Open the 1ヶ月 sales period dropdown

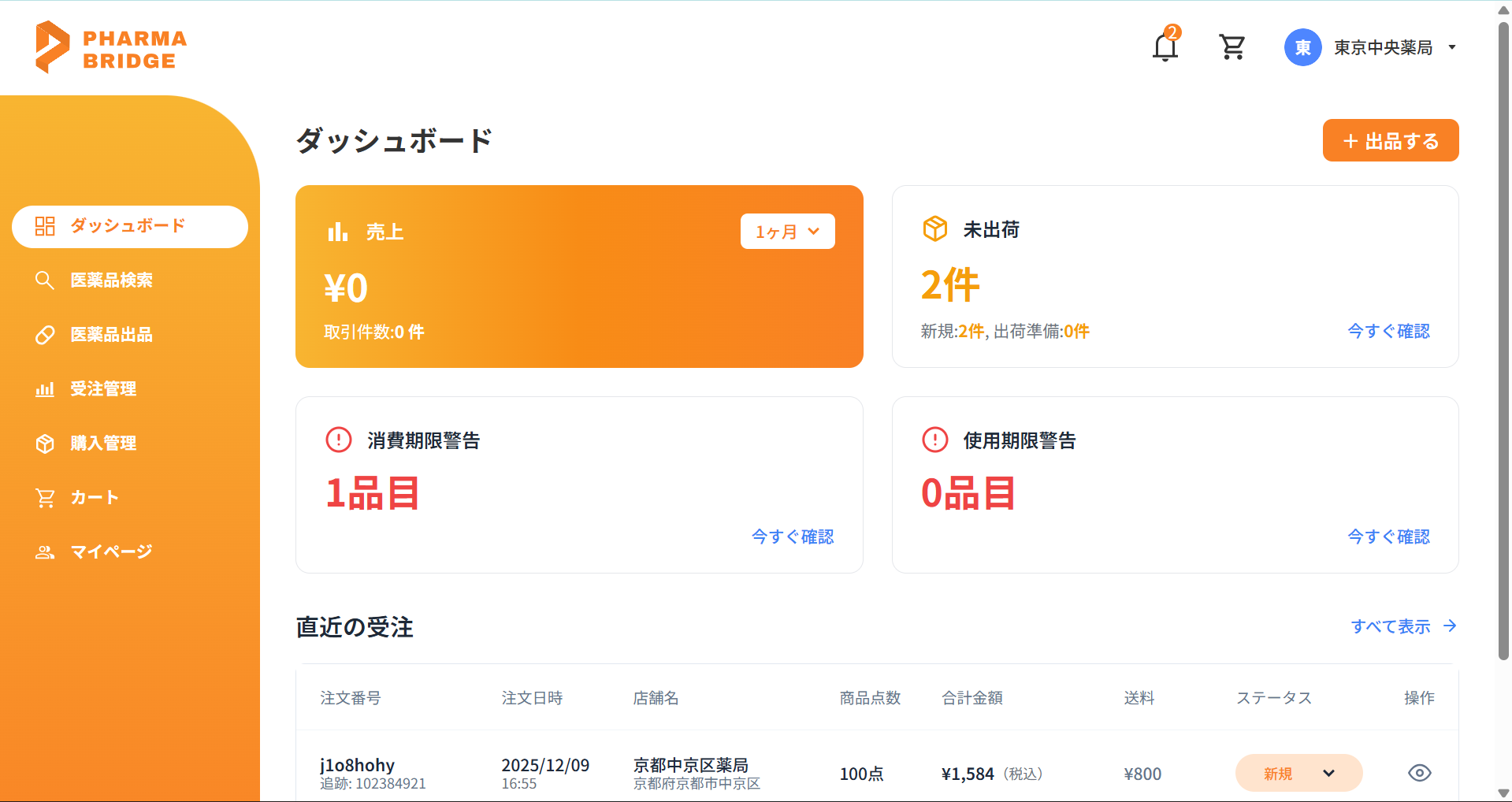tap(787, 232)
